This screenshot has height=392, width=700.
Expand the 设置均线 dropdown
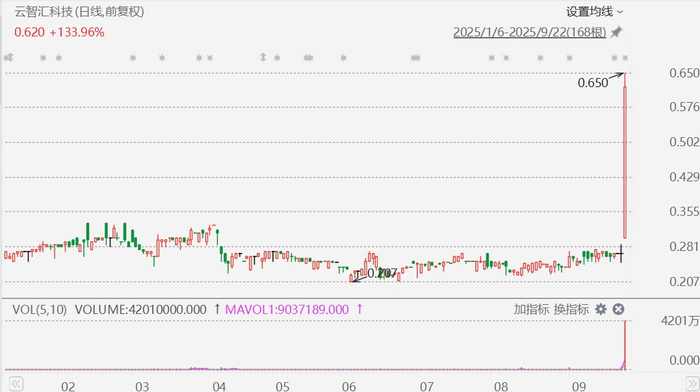tap(594, 12)
